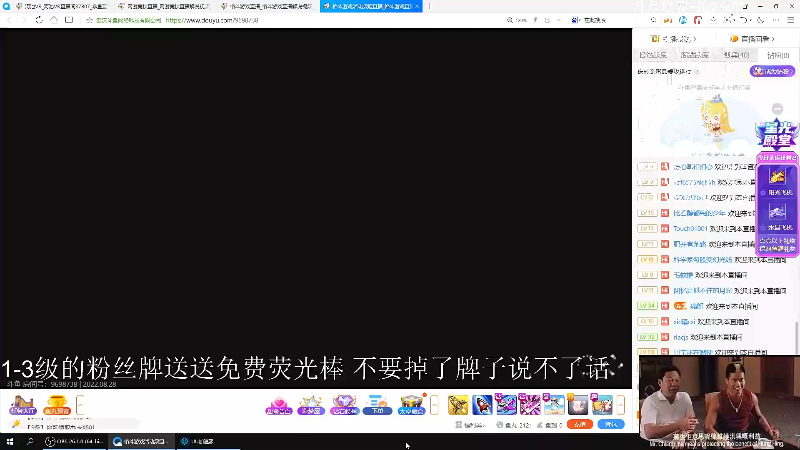Select the pink-purple fourth gift icon
Image resolution: width=800 pixels, height=450 pixels.
[x=530, y=405]
